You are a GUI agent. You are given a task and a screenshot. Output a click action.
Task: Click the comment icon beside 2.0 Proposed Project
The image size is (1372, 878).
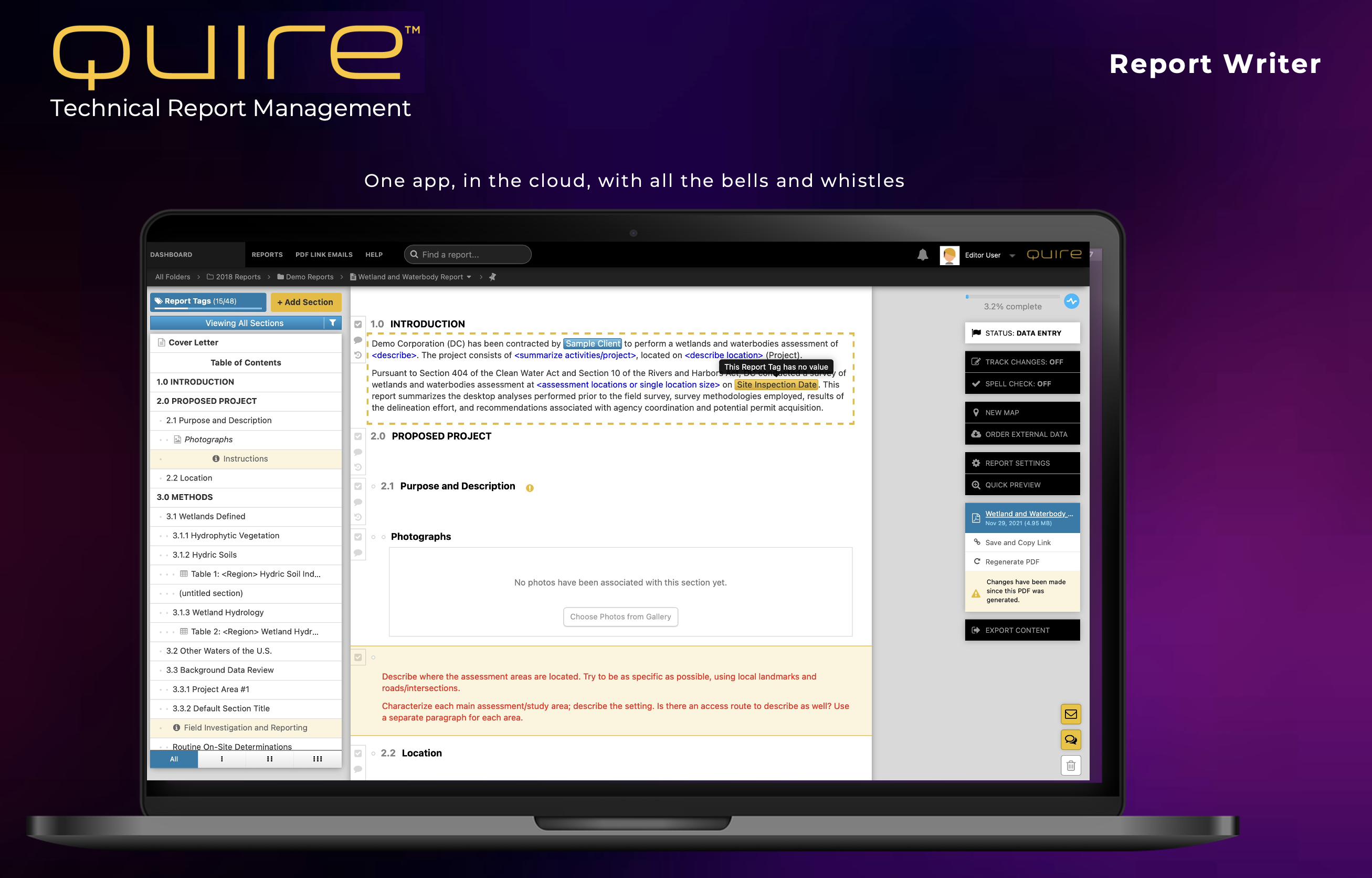click(x=358, y=452)
